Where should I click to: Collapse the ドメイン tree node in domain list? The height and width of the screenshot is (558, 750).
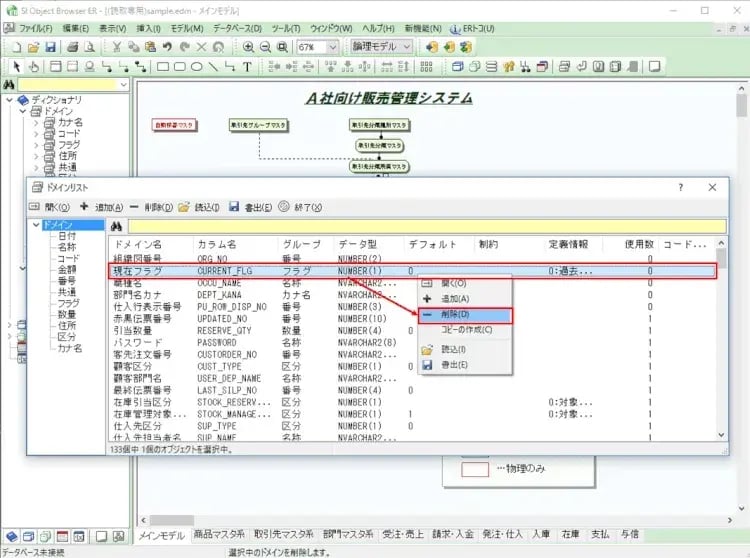click(36, 225)
